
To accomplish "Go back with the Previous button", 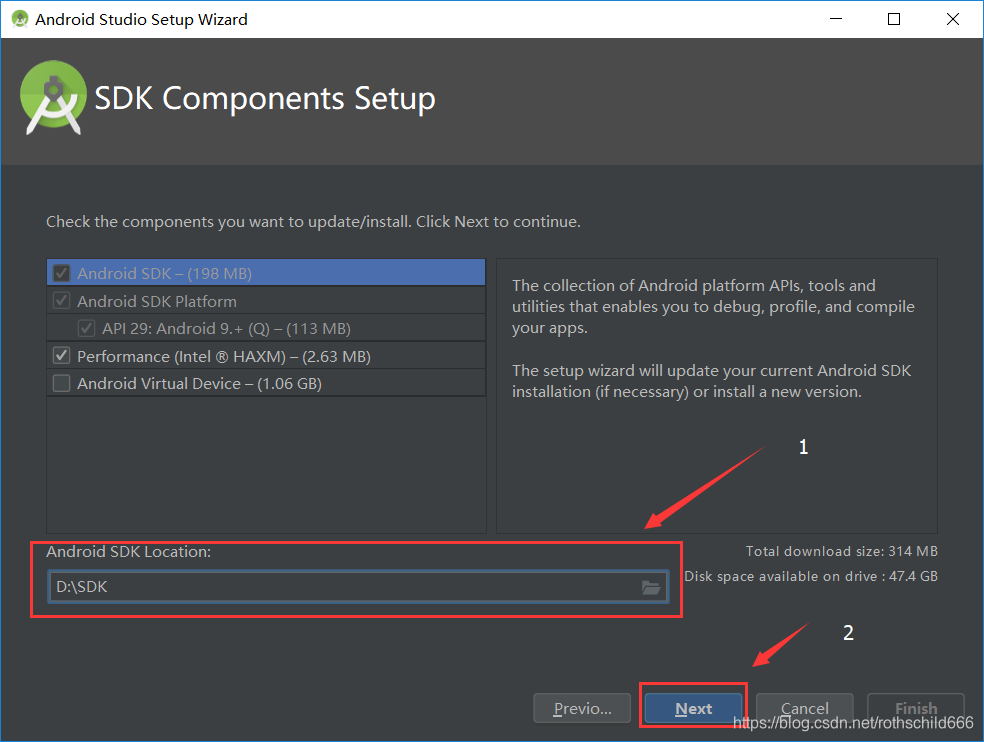I will click(583, 709).
